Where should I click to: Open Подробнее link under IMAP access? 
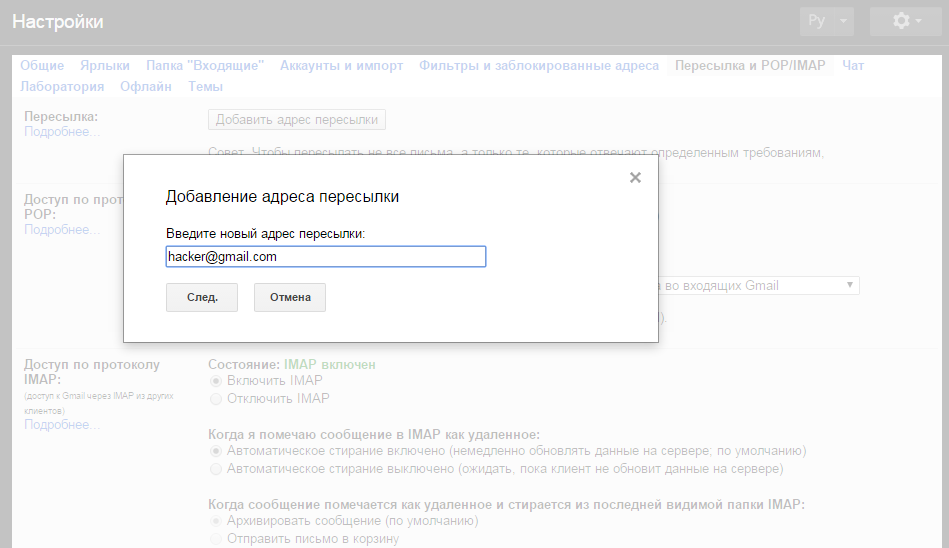tap(62, 424)
